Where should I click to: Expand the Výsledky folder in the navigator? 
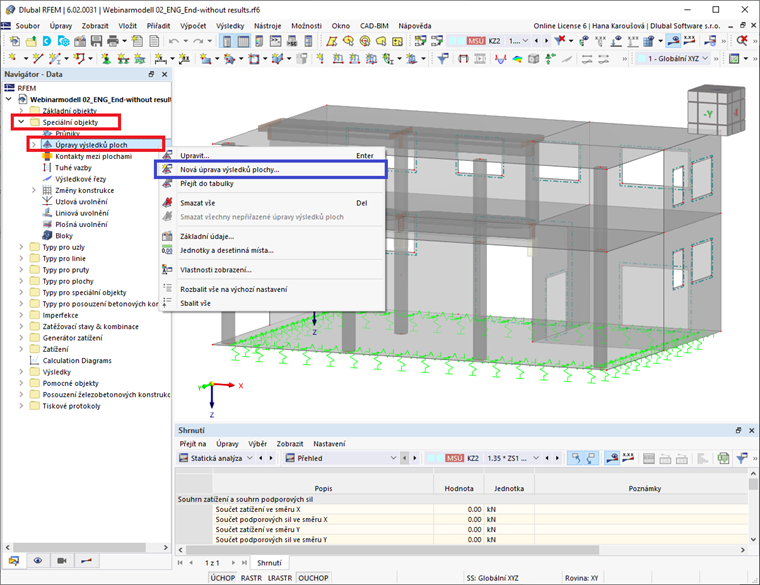click(x=21, y=372)
